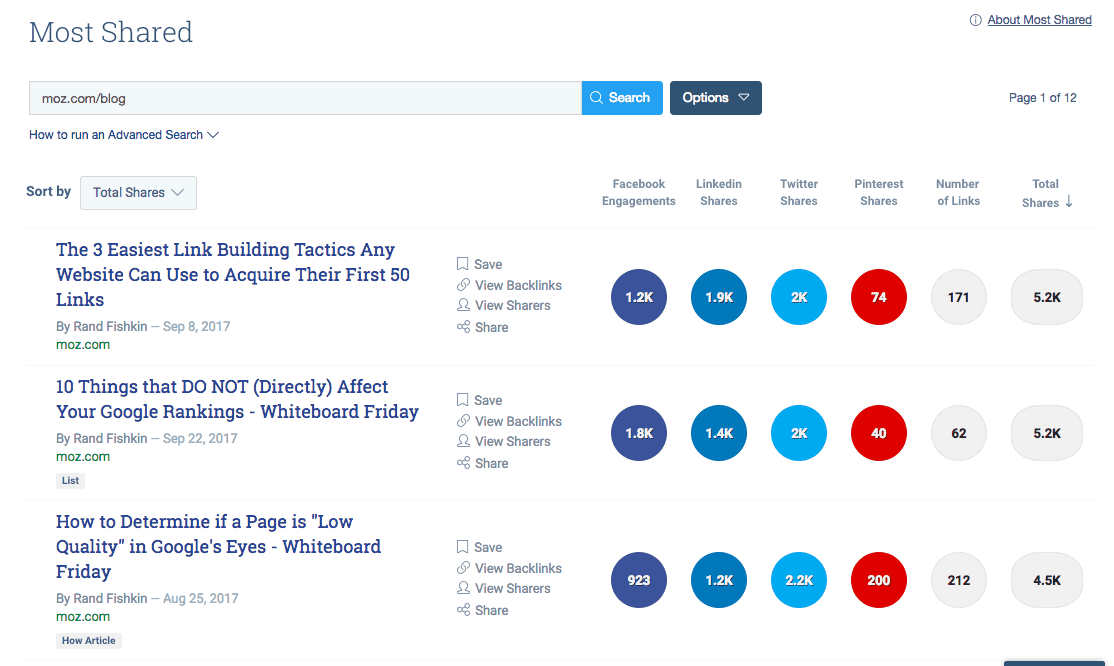Open the About Most Shared link
1114x666 pixels.
[1039, 19]
